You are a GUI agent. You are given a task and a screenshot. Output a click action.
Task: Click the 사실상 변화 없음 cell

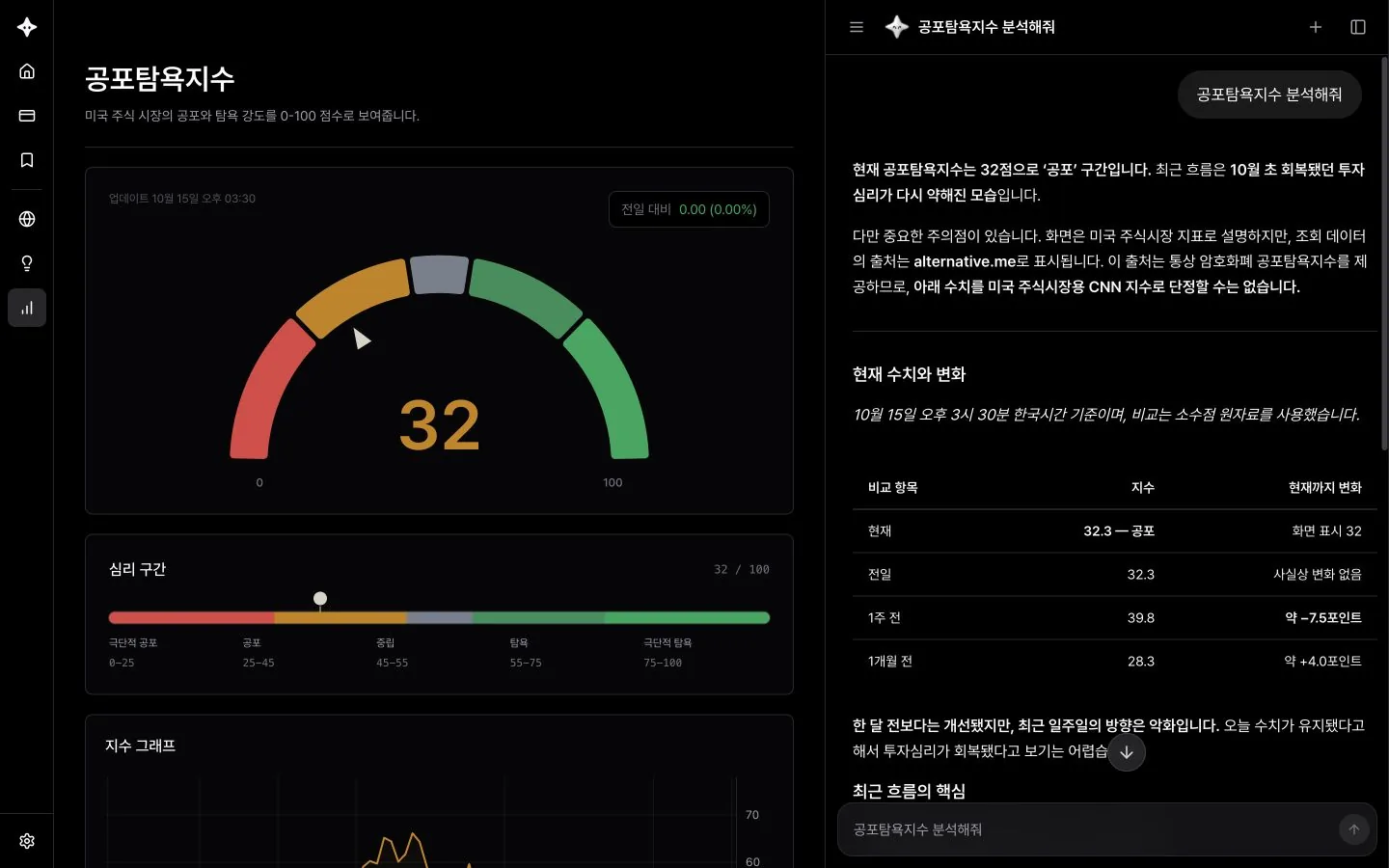pyautogui.click(x=1318, y=574)
